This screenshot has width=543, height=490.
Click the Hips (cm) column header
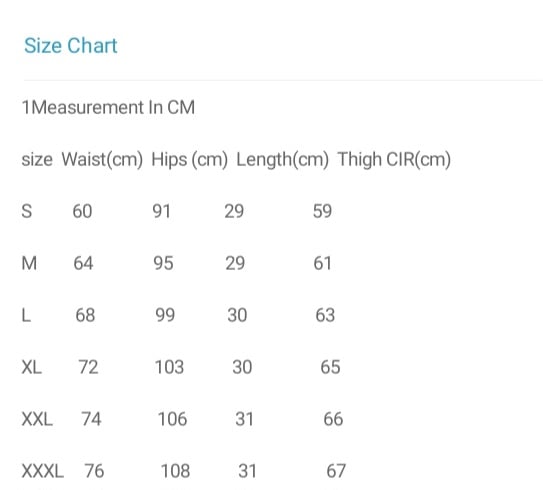coord(189,160)
